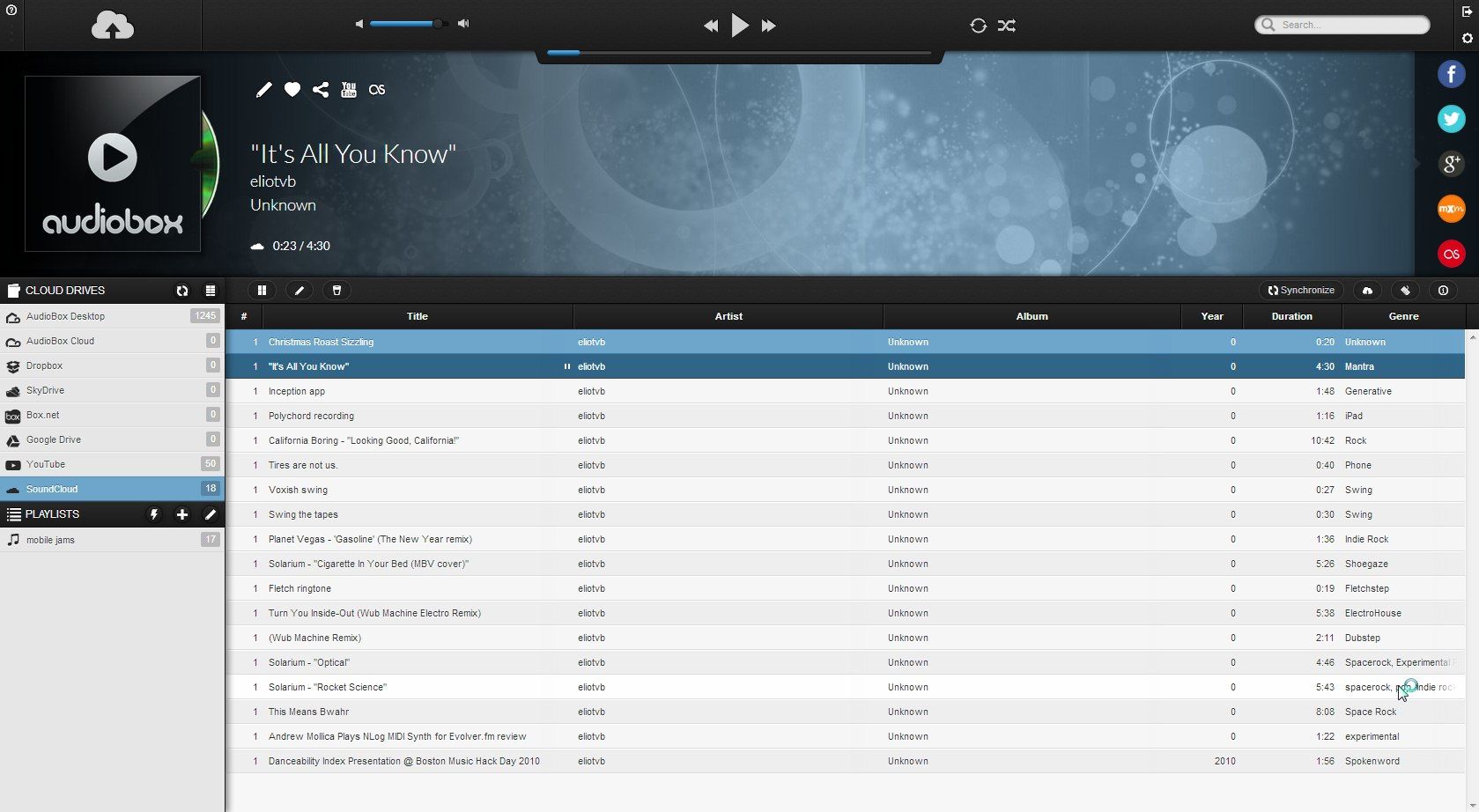Upload tracks using the cloud icon

[x=1367, y=290]
